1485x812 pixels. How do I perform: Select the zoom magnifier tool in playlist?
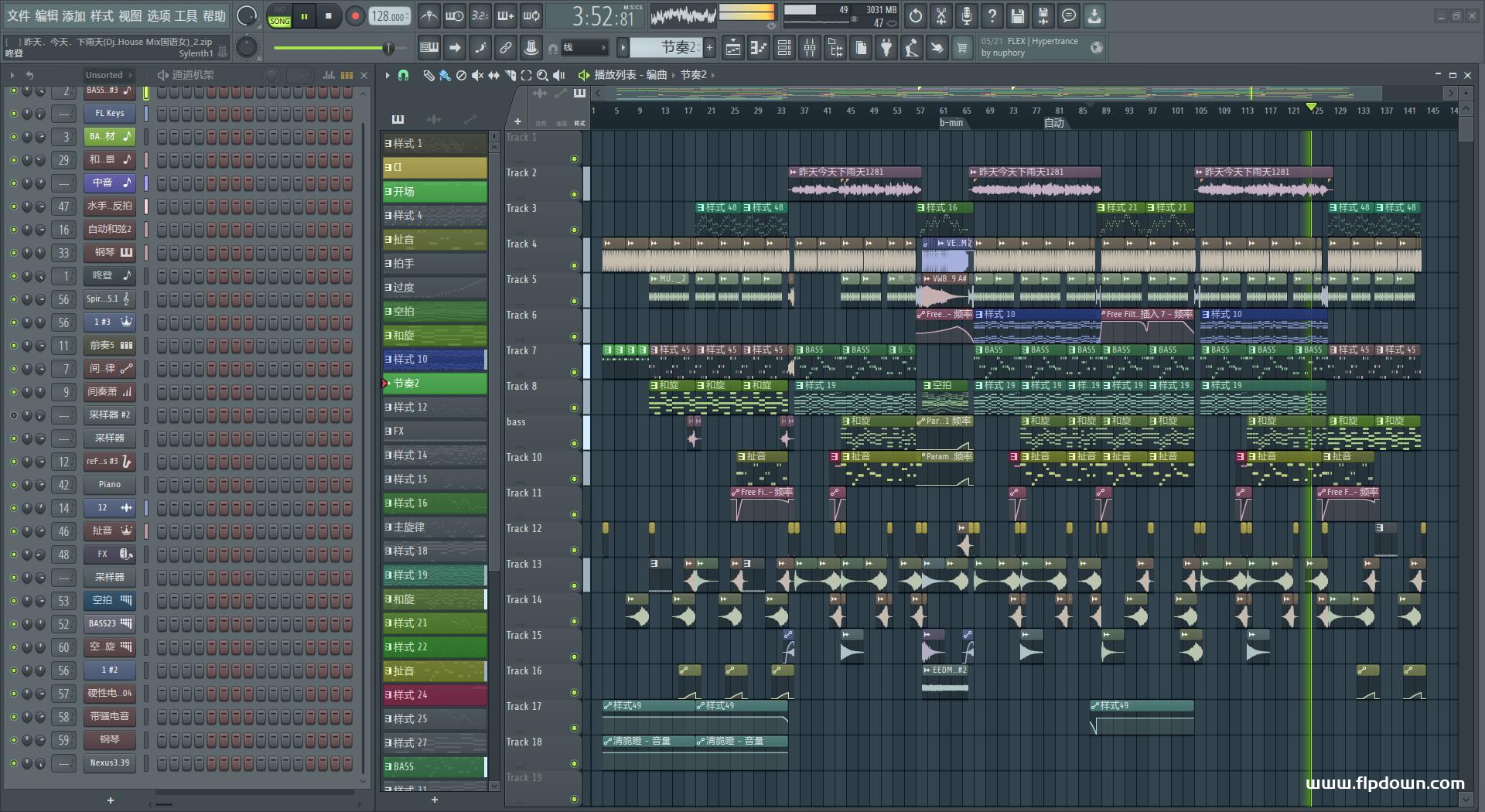click(x=542, y=75)
